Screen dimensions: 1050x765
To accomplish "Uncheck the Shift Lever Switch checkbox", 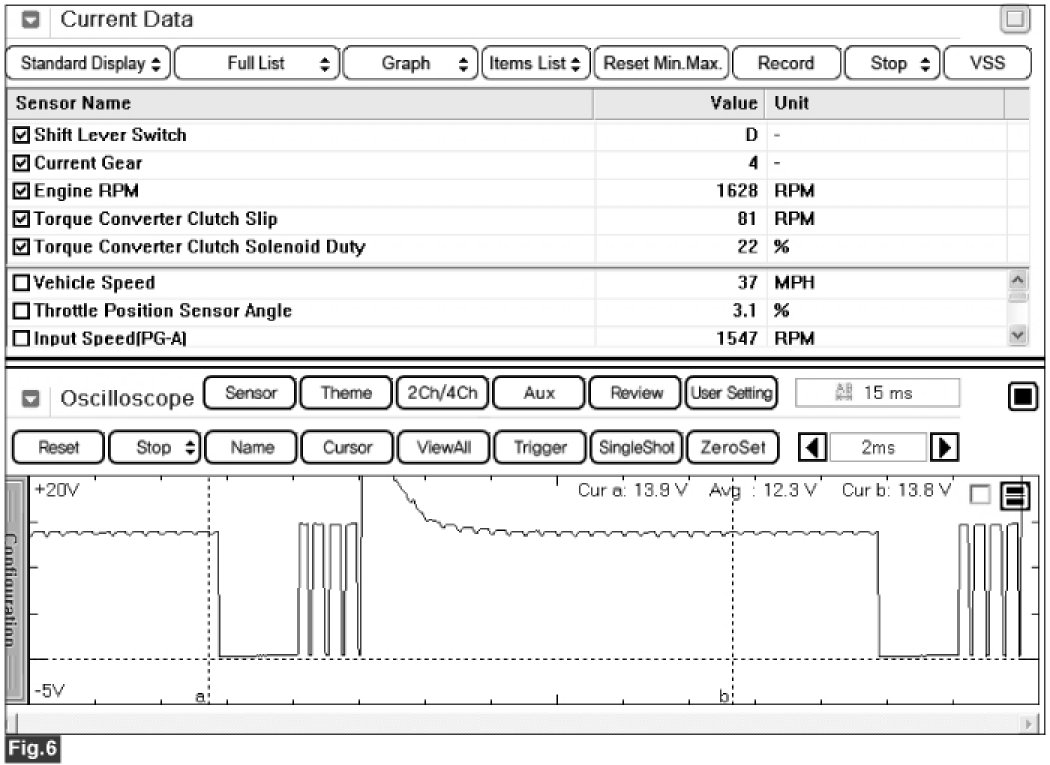I will pyautogui.click(x=22, y=135).
